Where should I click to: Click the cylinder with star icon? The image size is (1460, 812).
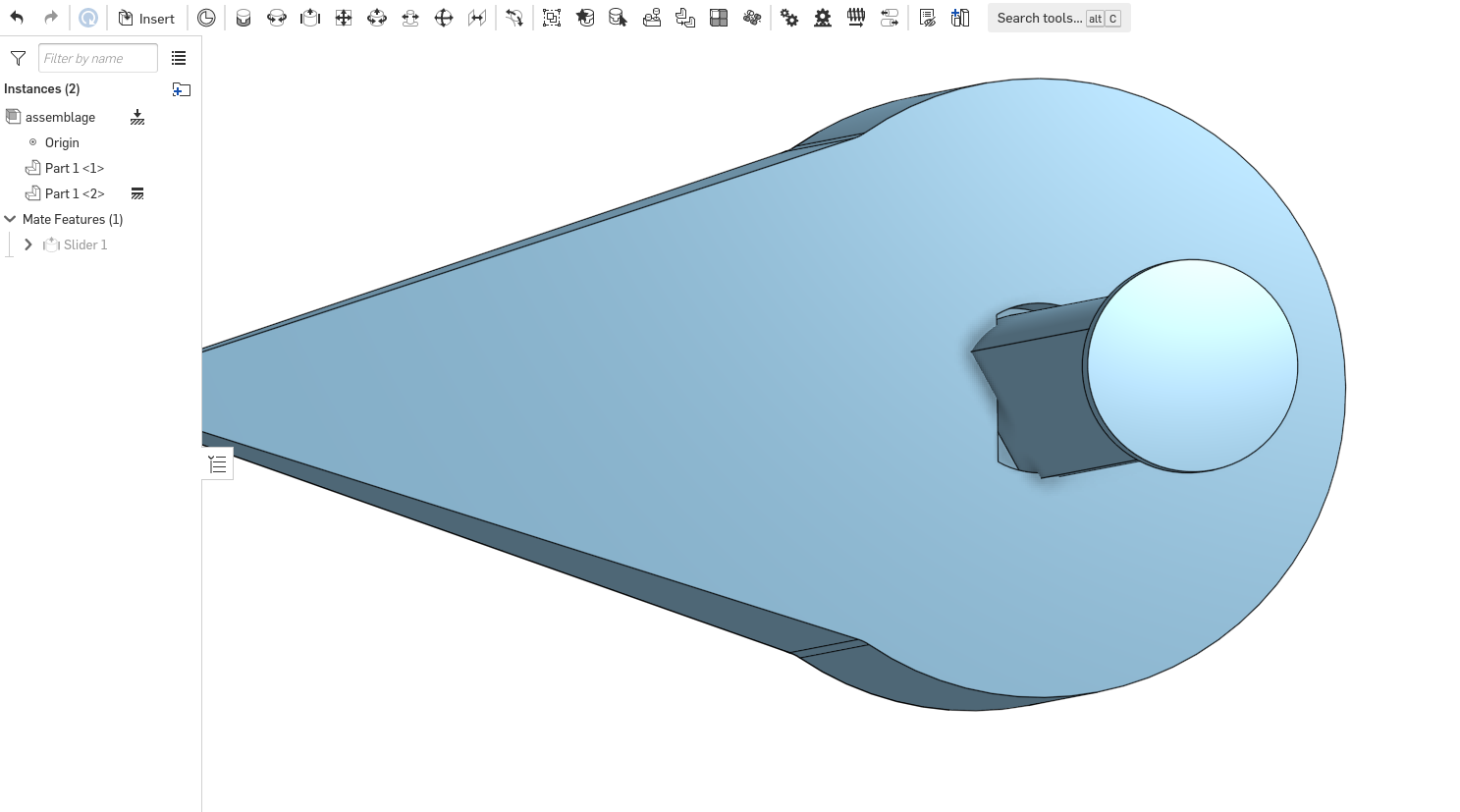coord(585,18)
